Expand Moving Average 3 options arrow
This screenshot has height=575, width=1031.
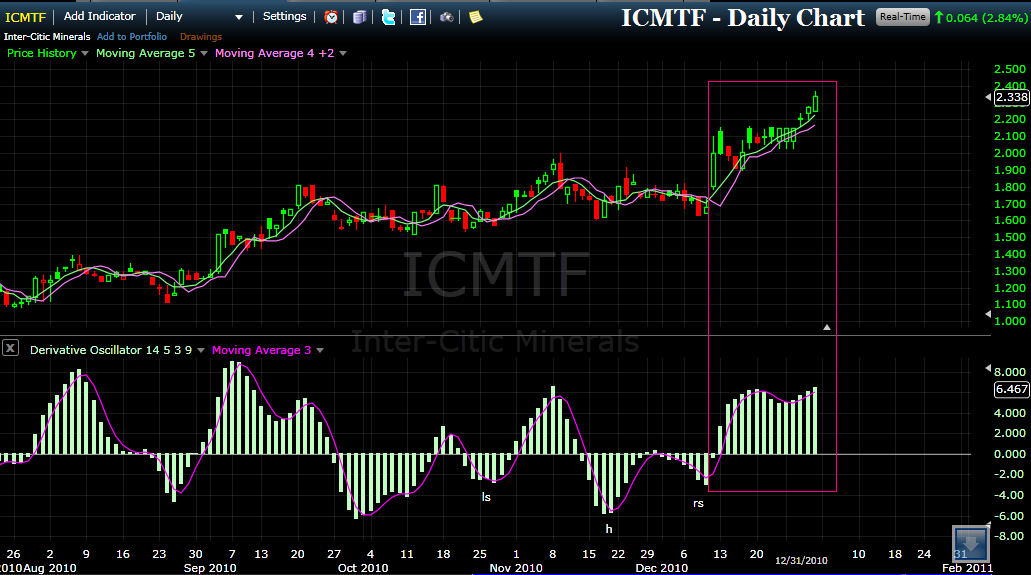320,350
